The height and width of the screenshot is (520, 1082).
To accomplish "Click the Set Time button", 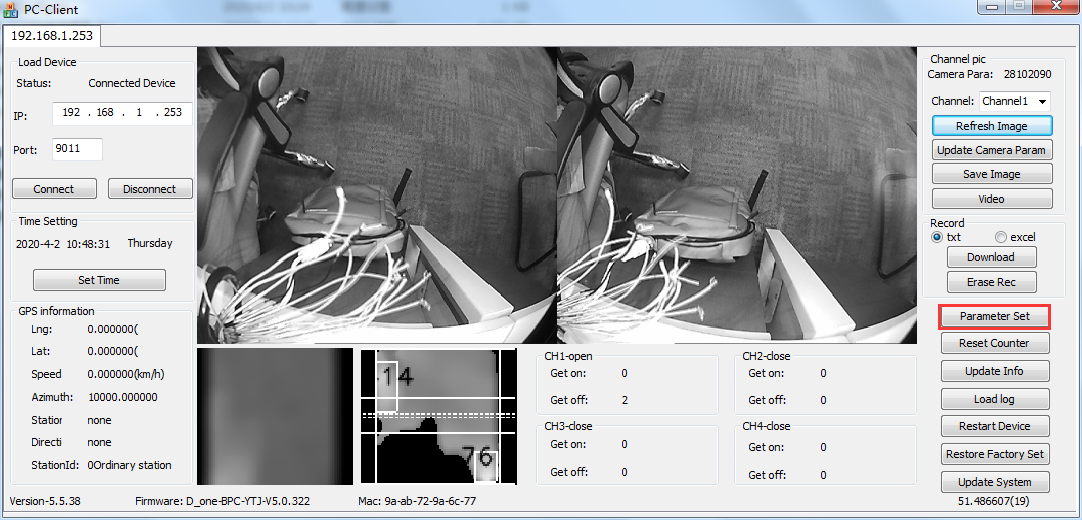I will click(x=99, y=280).
